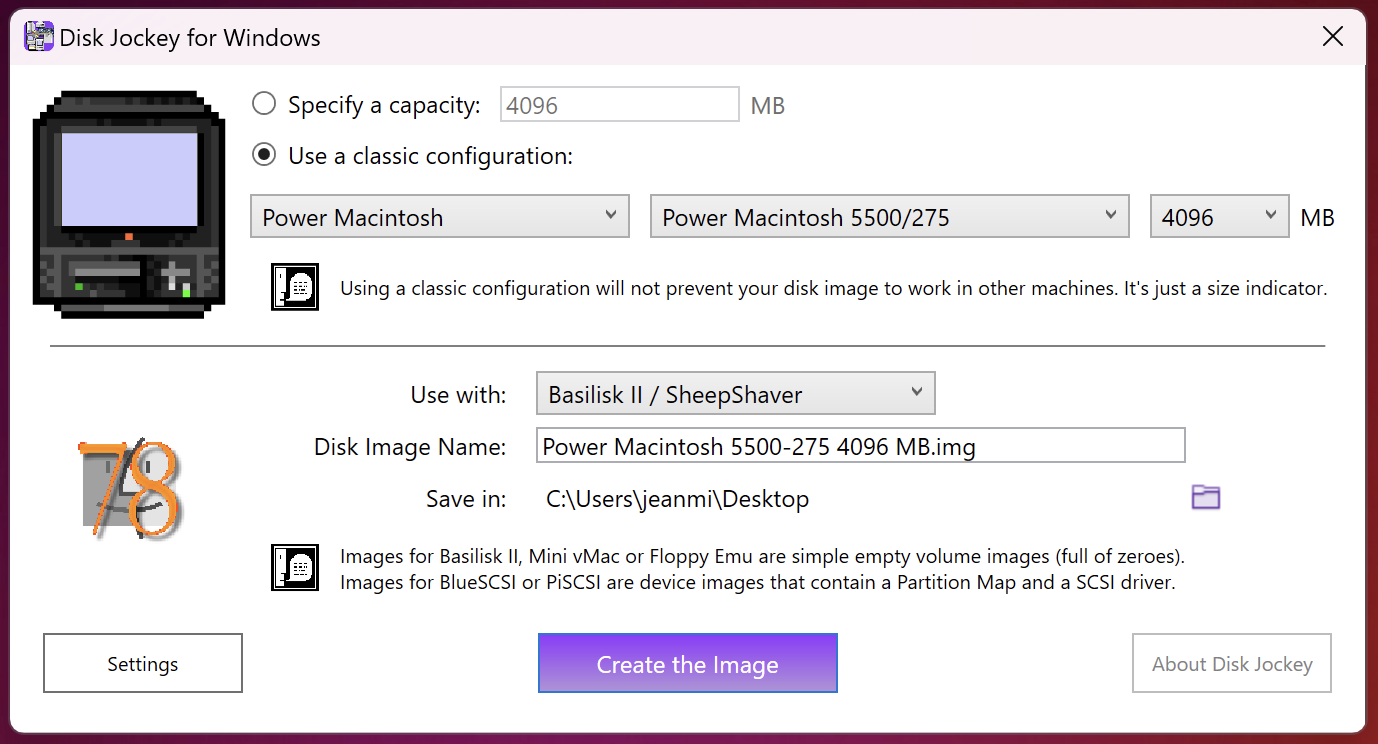Open the Power Macintosh family dropdown
The image size is (1378, 744).
pyautogui.click(x=440, y=216)
